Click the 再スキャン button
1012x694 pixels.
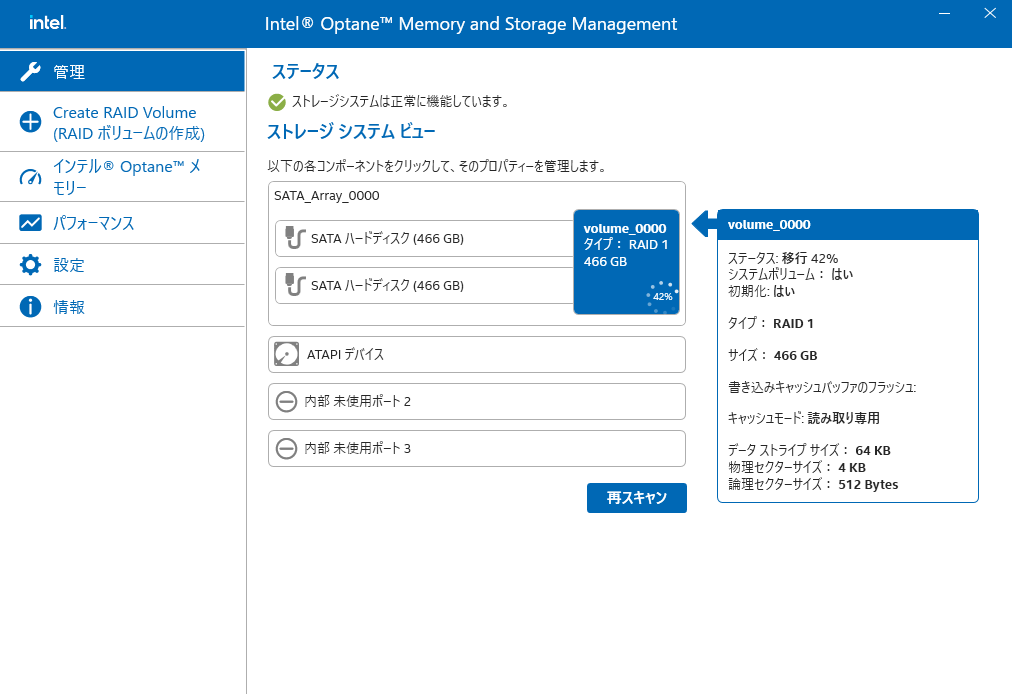point(636,498)
